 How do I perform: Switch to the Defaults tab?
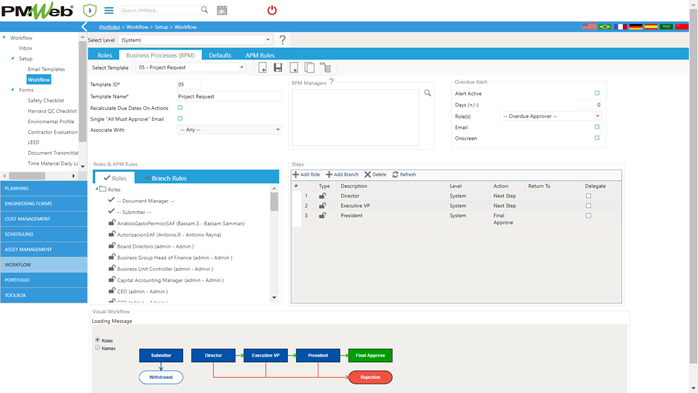[220, 55]
